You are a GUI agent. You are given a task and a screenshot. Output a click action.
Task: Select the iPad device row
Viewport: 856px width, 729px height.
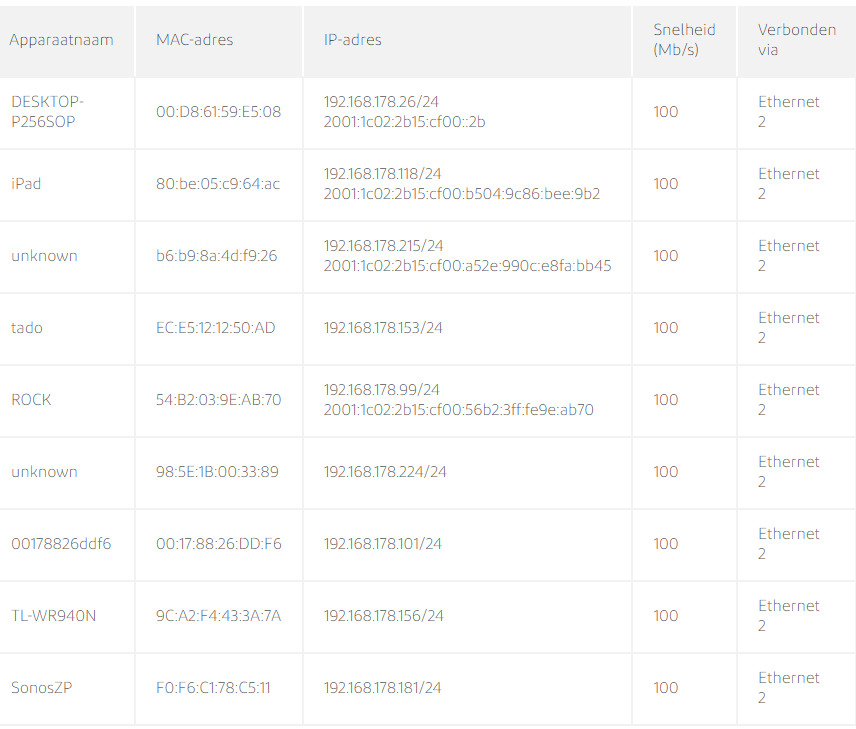(428, 184)
